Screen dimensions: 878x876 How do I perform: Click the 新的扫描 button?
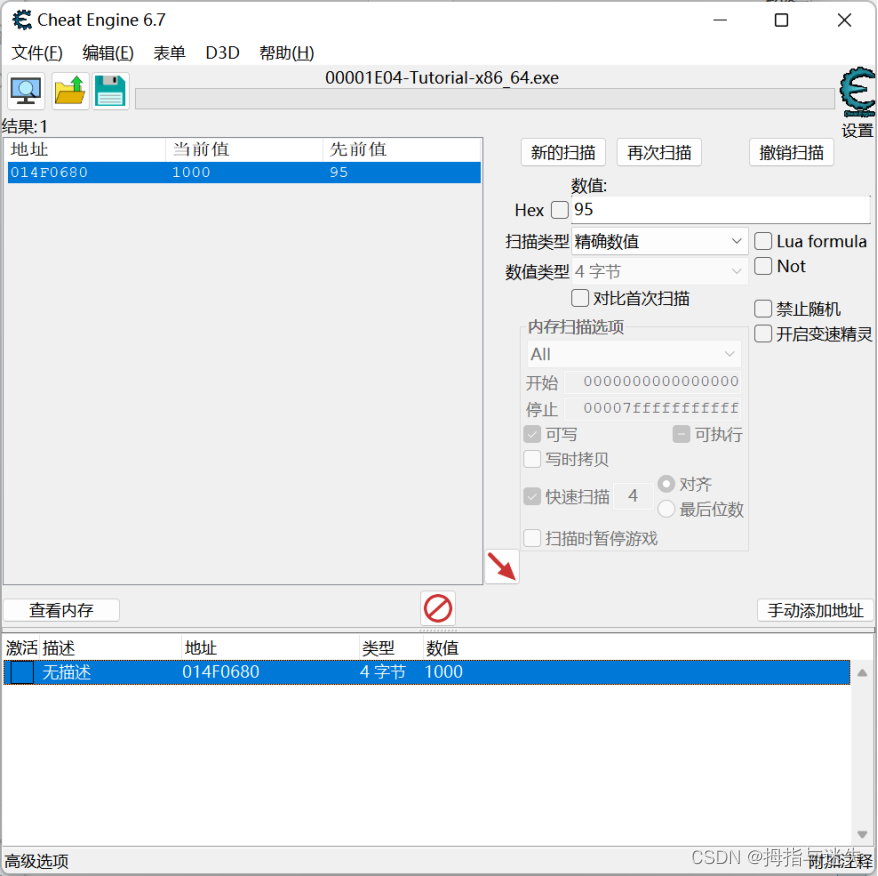pyautogui.click(x=562, y=152)
